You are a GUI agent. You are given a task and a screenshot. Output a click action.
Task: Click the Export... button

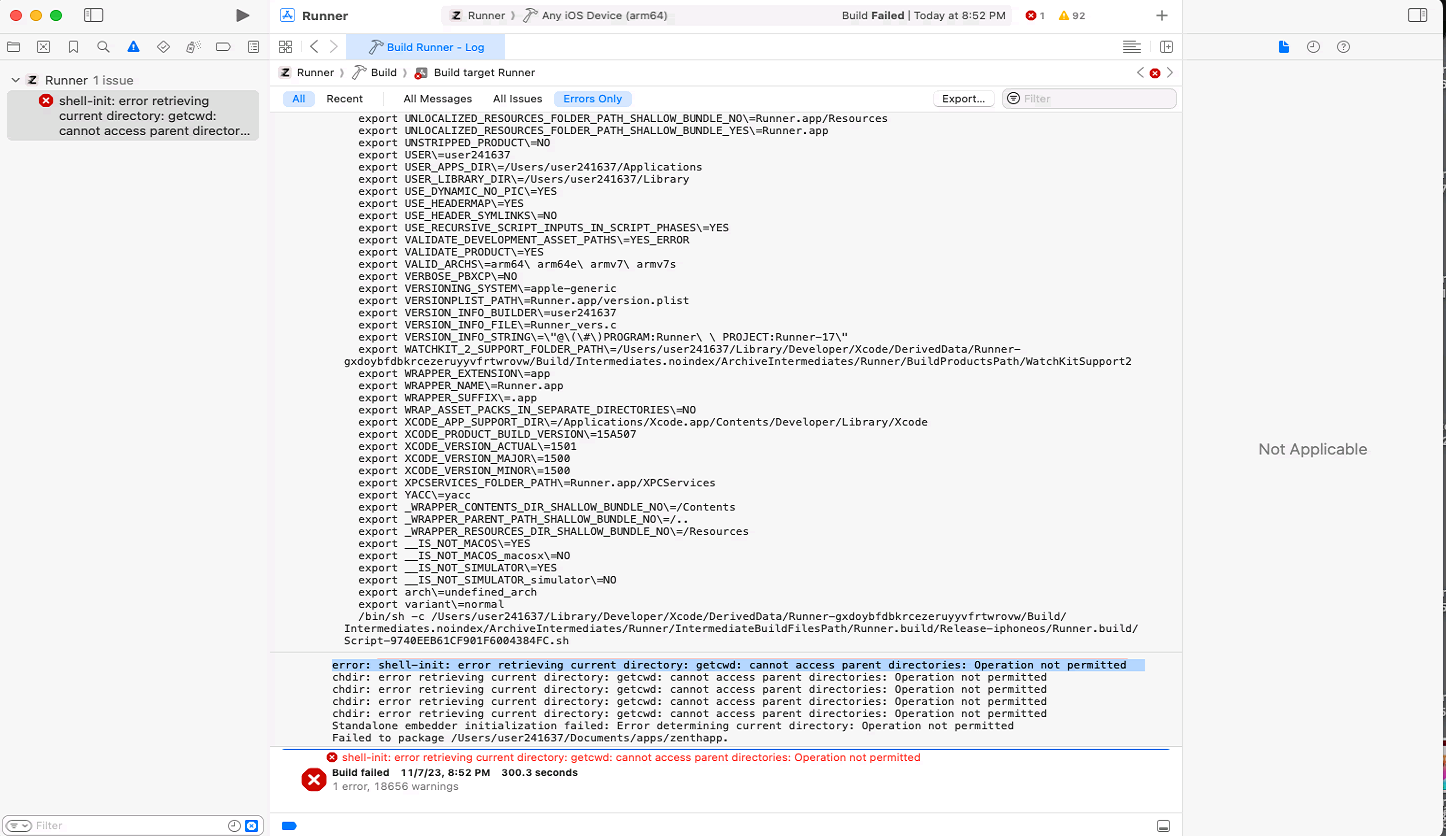coord(964,99)
